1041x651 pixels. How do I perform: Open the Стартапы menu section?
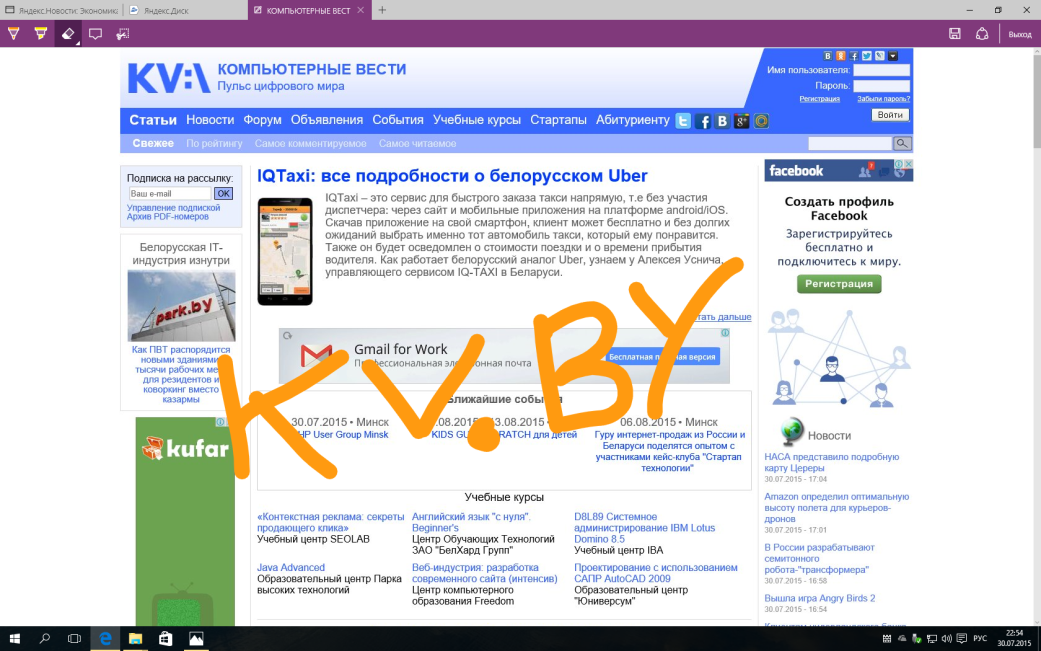tap(558, 120)
